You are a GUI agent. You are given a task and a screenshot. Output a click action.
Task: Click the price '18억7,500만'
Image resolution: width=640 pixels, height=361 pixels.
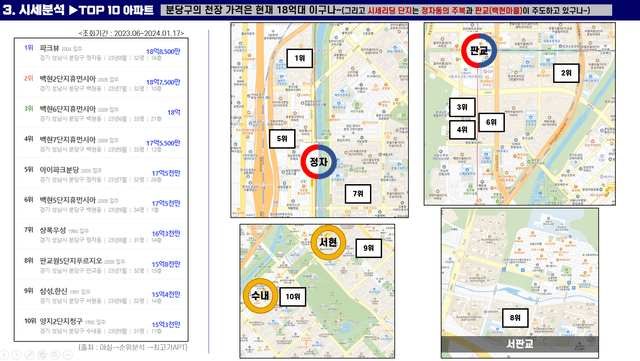(x=163, y=82)
